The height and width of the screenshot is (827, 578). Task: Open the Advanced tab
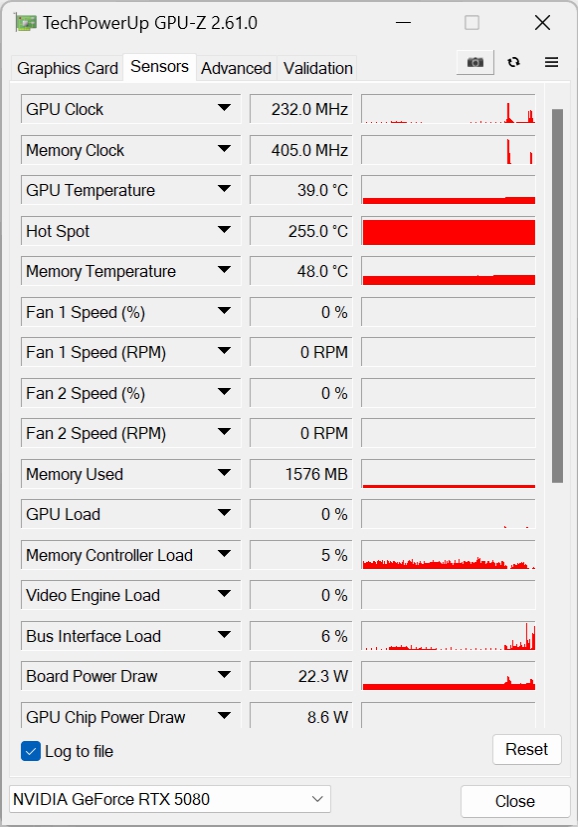pyautogui.click(x=236, y=68)
